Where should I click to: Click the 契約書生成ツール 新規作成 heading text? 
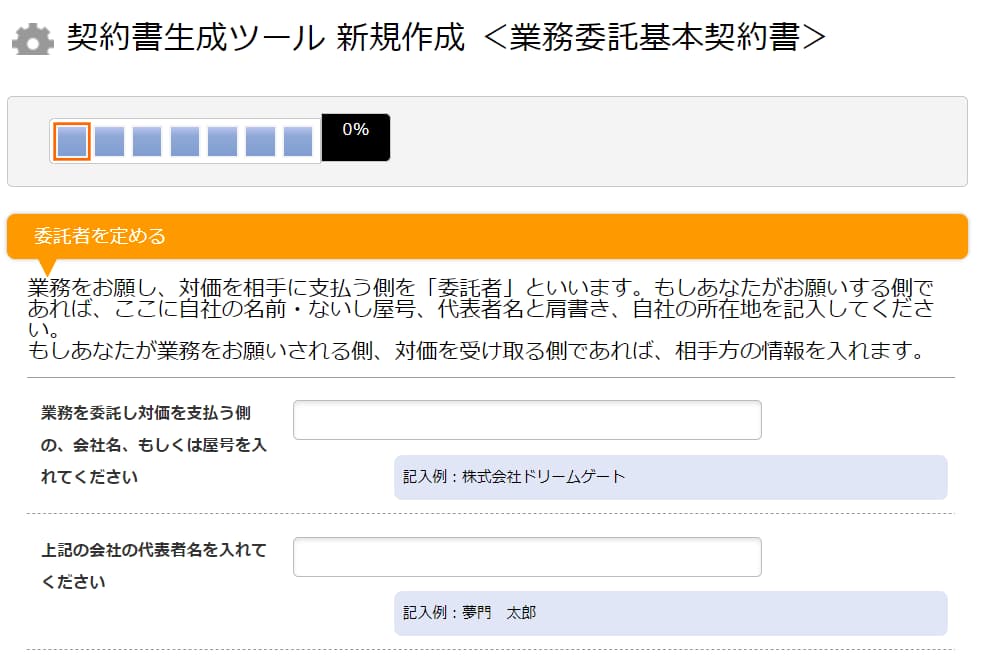[266, 38]
